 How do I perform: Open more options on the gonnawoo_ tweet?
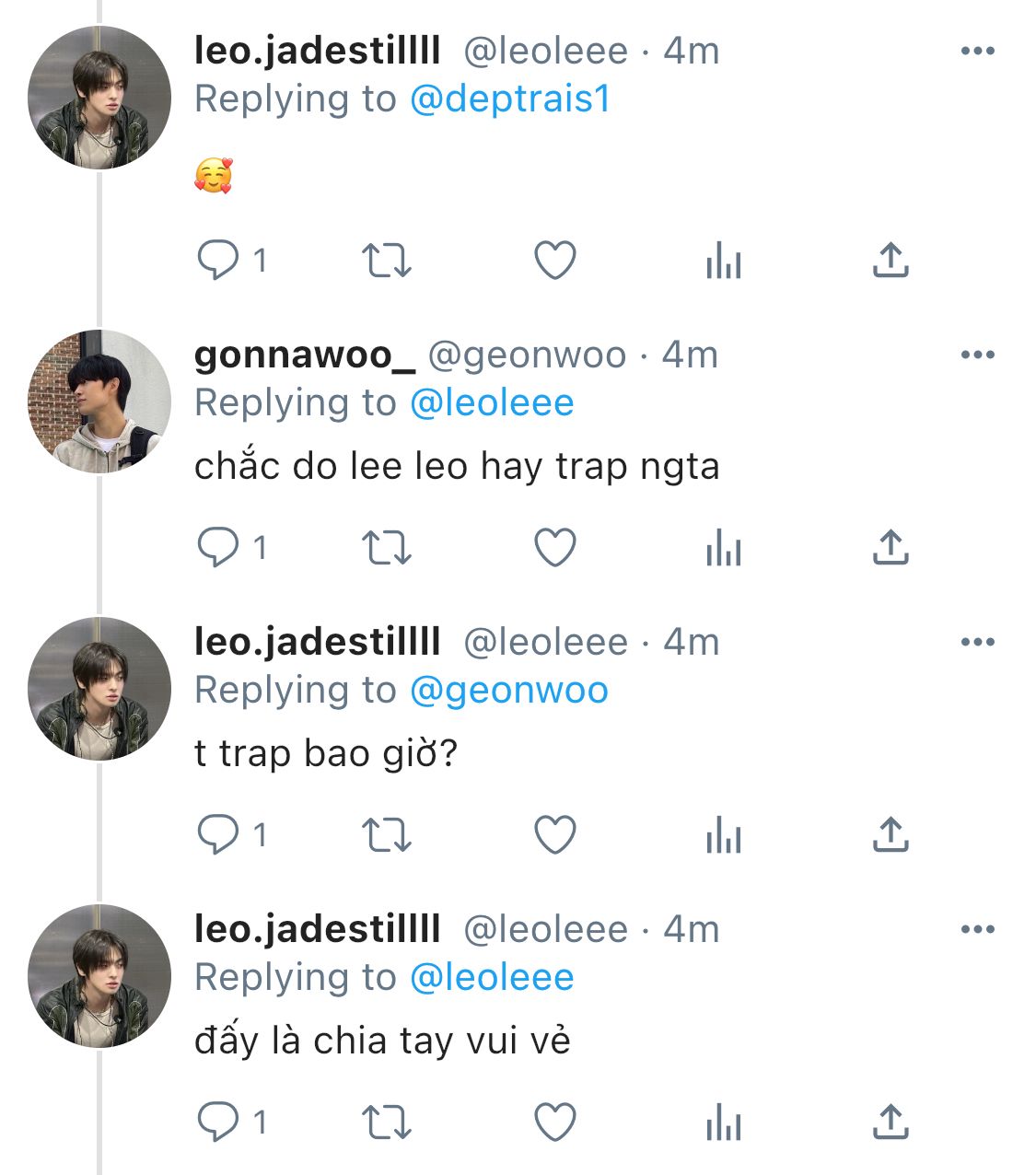pyautogui.click(x=977, y=355)
